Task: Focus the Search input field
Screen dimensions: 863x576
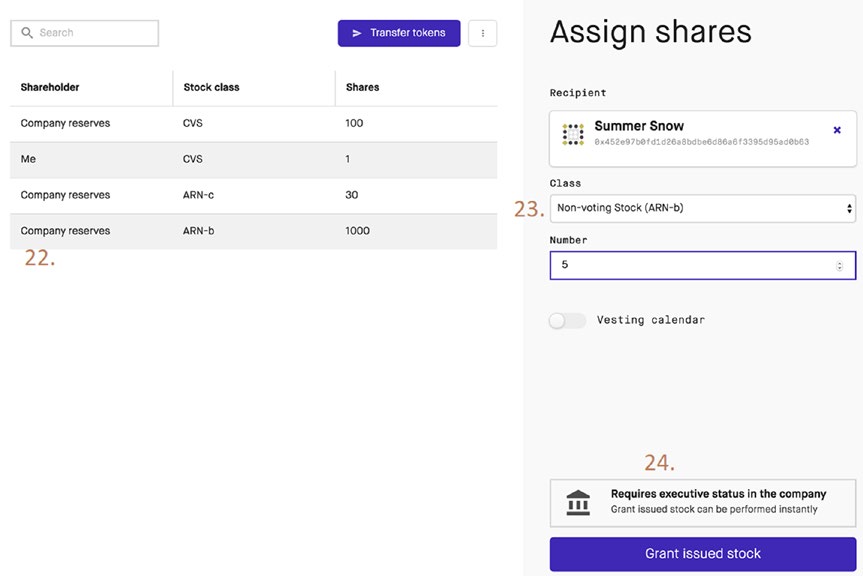Action: pyautogui.click(x=95, y=33)
